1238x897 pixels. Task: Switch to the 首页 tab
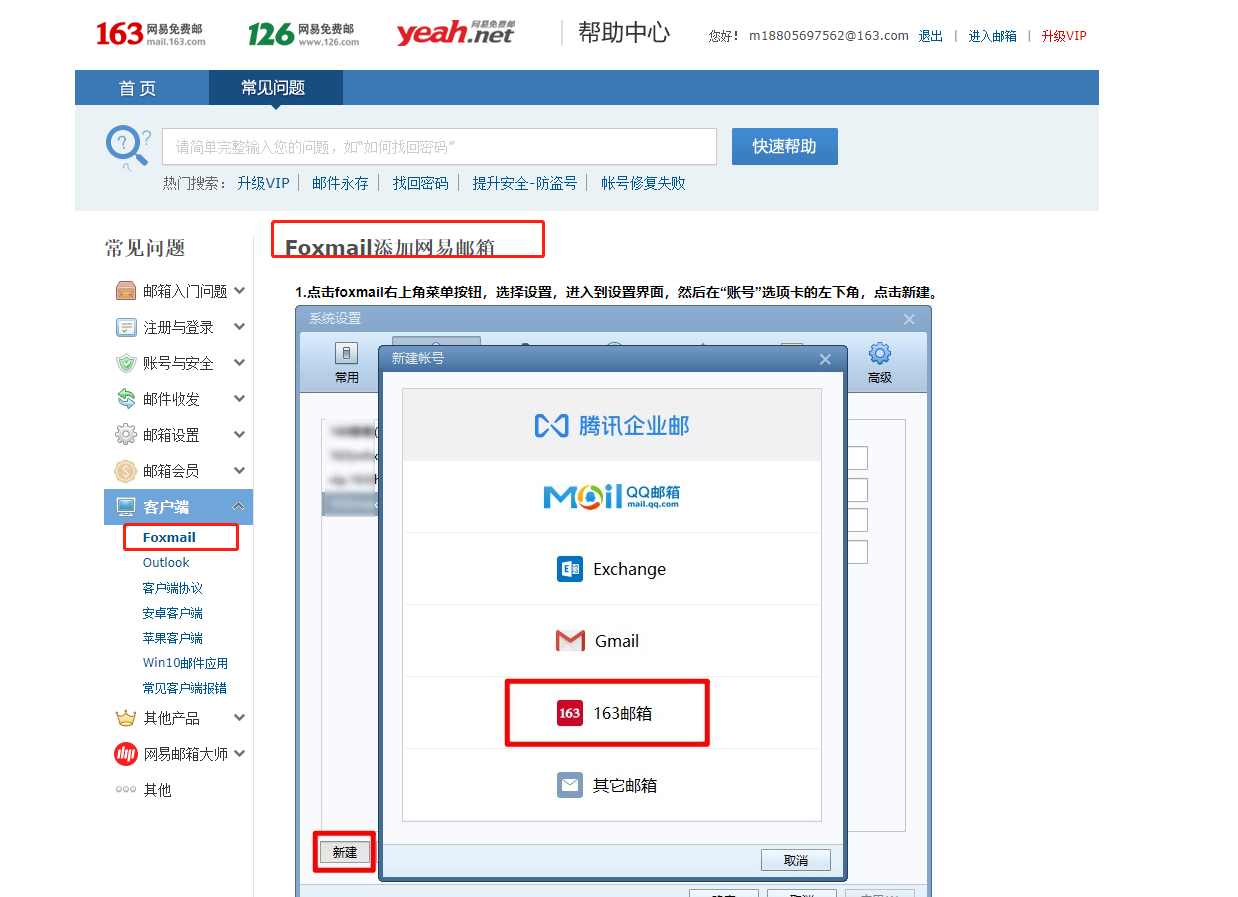[x=138, y=88]
